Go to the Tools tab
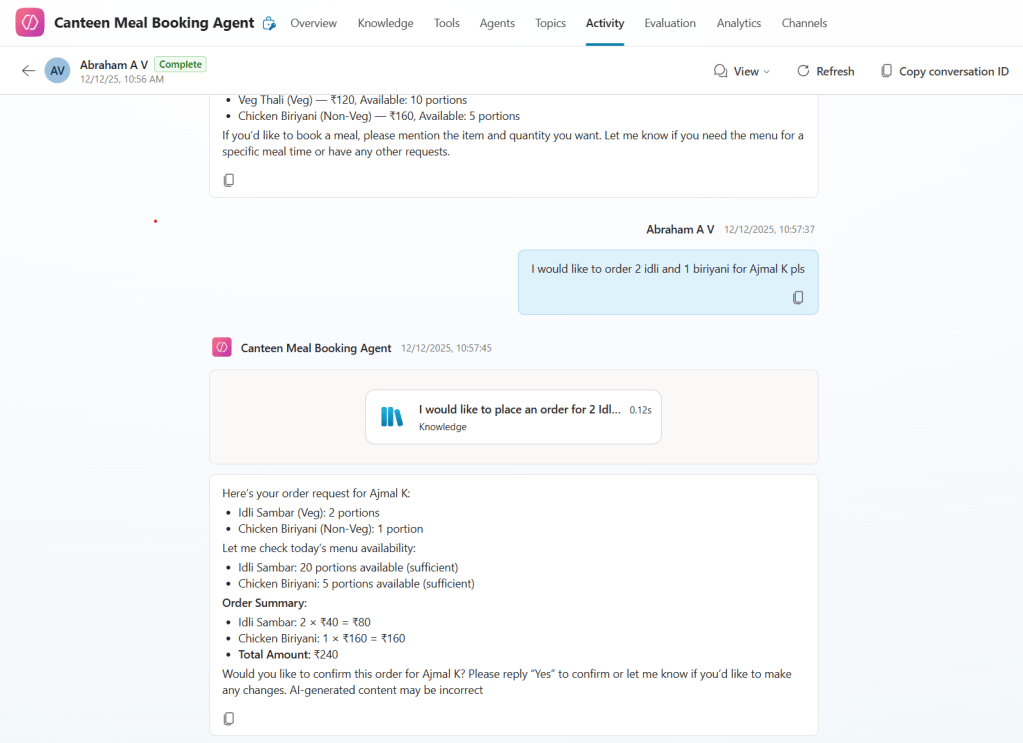Screen dimensions: 1023x743 (x=446, y=23)
